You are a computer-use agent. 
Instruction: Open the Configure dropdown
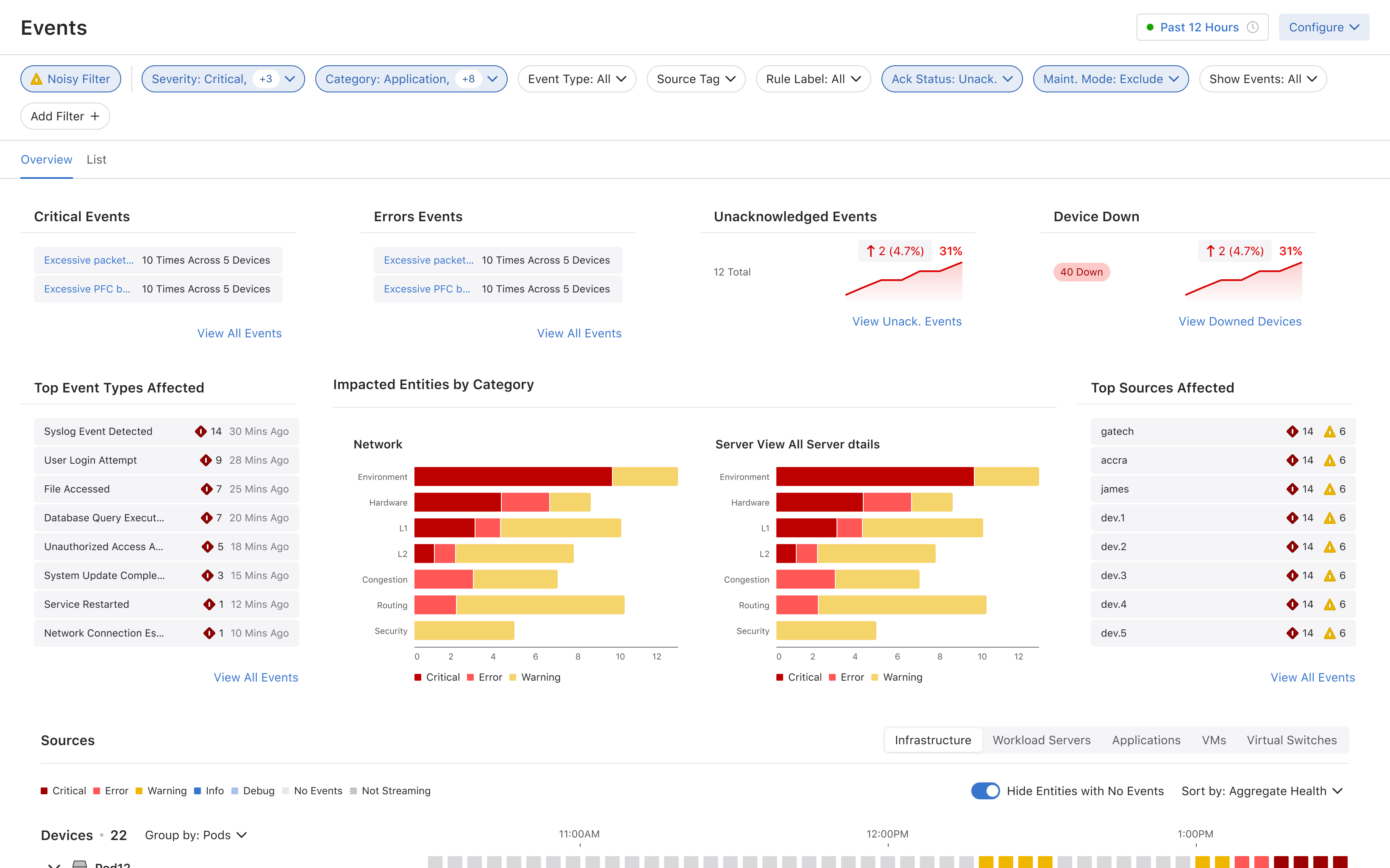click(x=1323, y=28)
